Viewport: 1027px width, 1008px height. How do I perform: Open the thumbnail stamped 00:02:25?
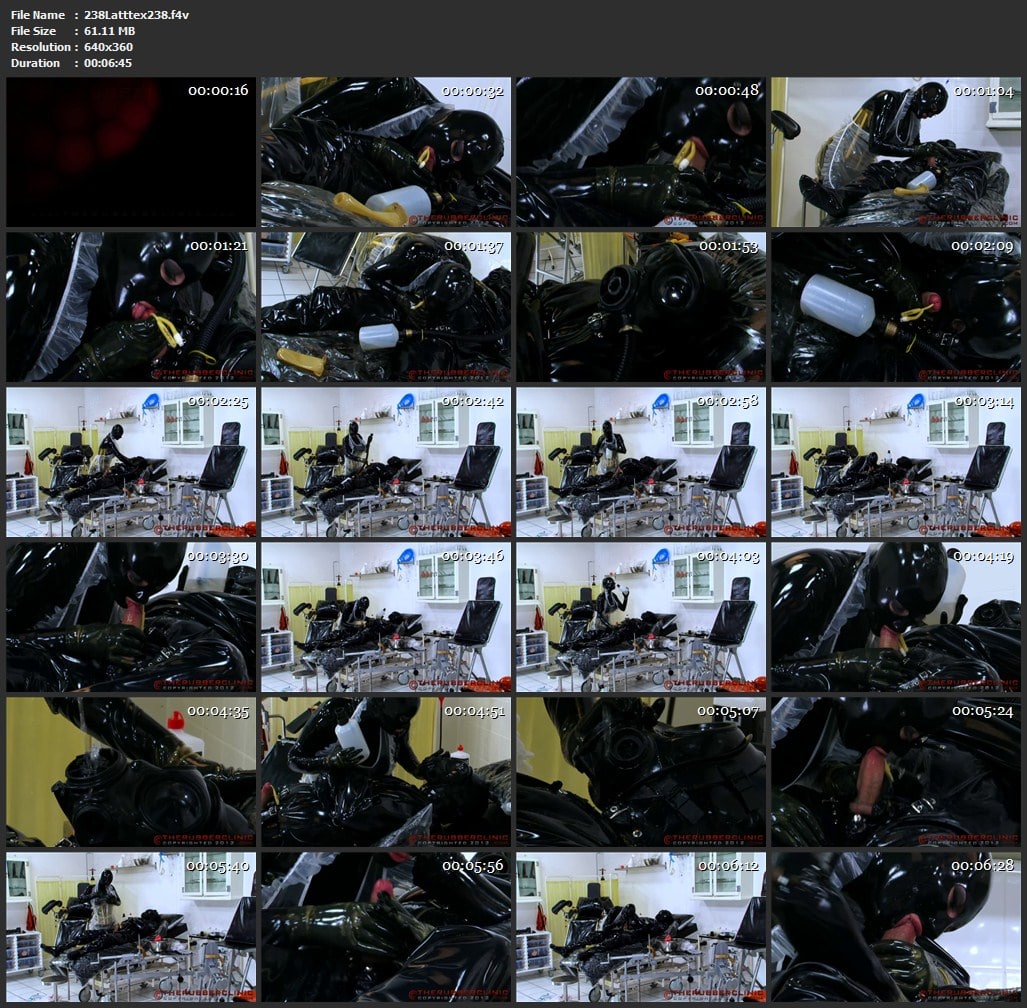click(x=131, y=462)
